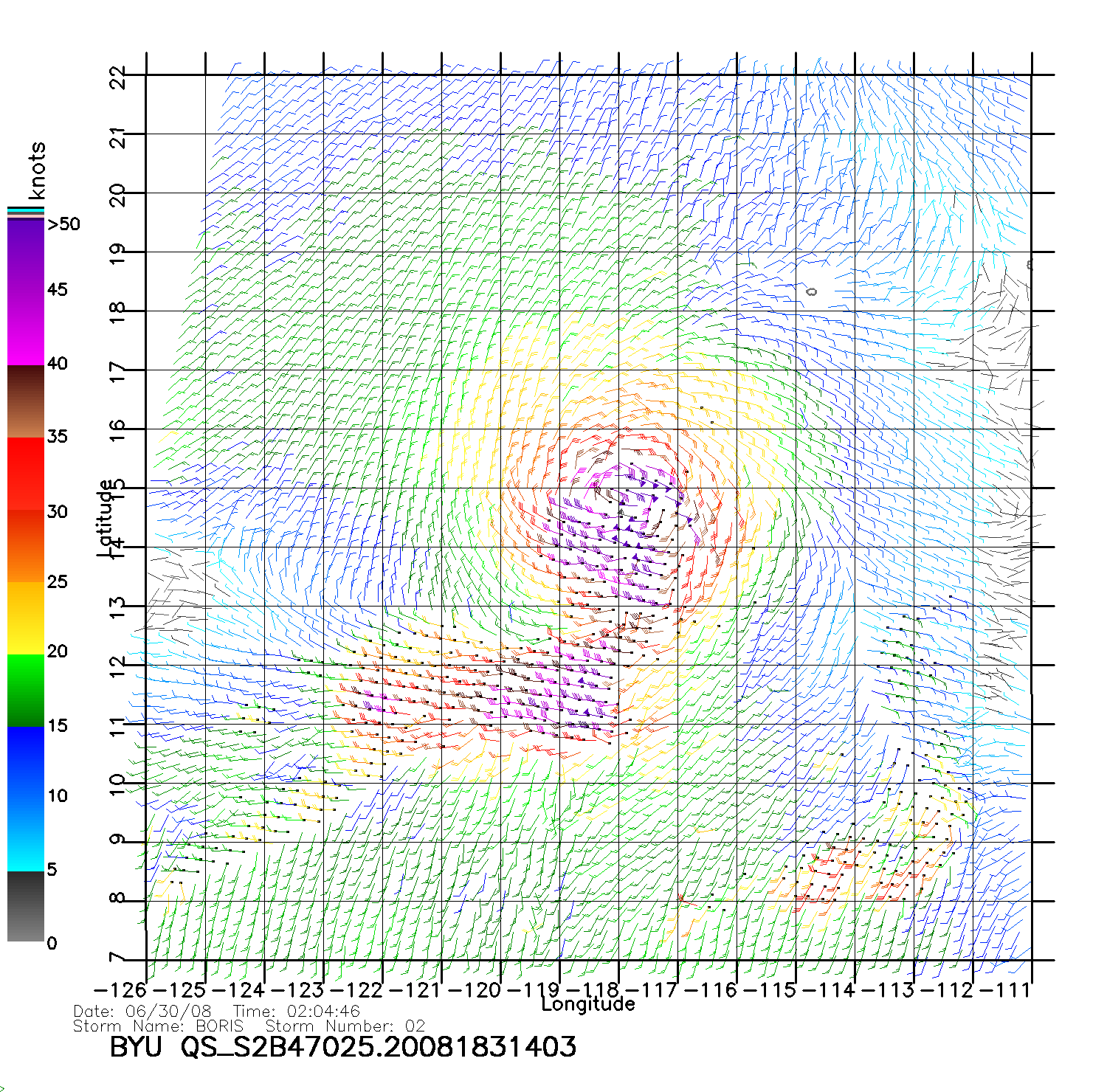The width and height of the screenshot is (1107, 1092).
Task: Click the 'Longitude' axis title
Action: 587,1004
